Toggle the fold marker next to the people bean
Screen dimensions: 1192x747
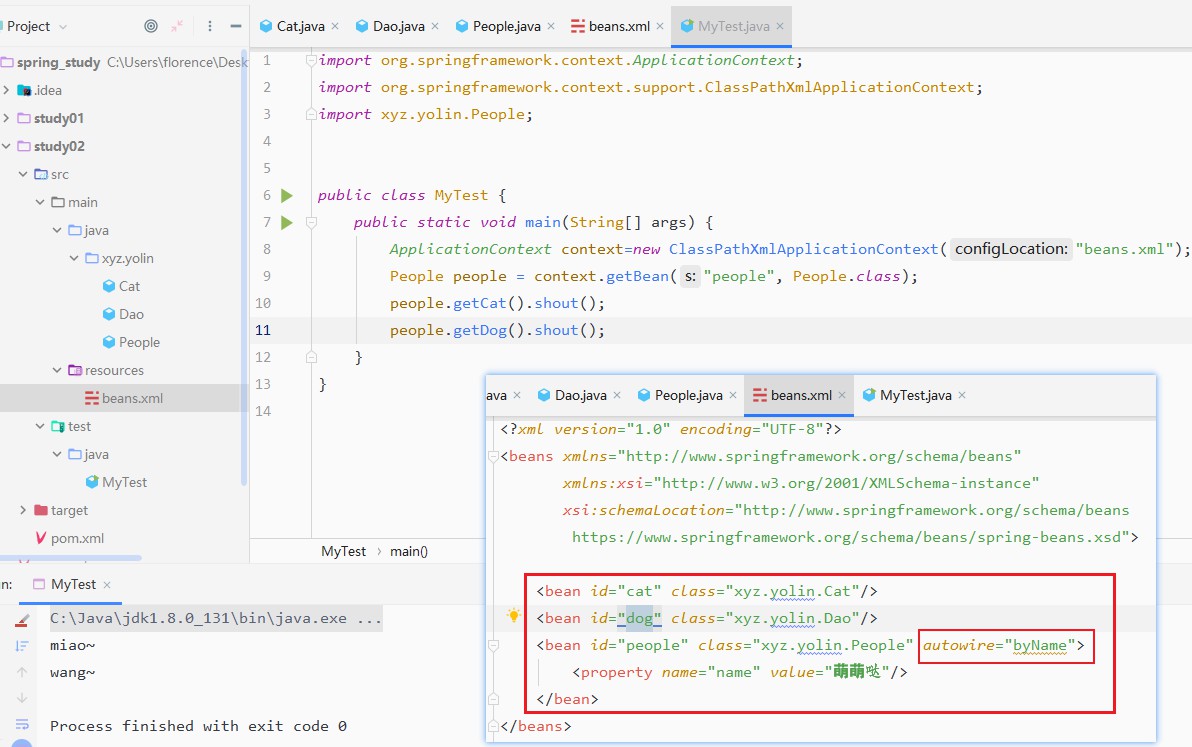492,646
